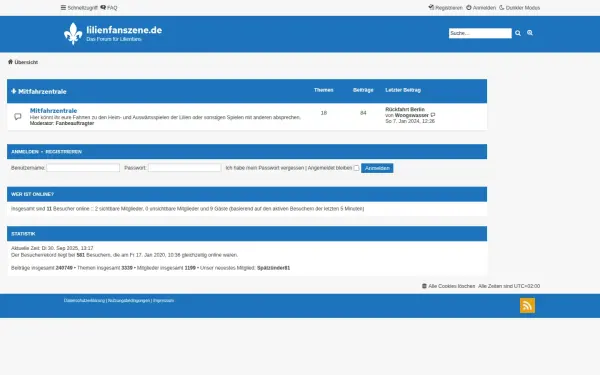
Task: Open the FAQ link
Action: 109,8
